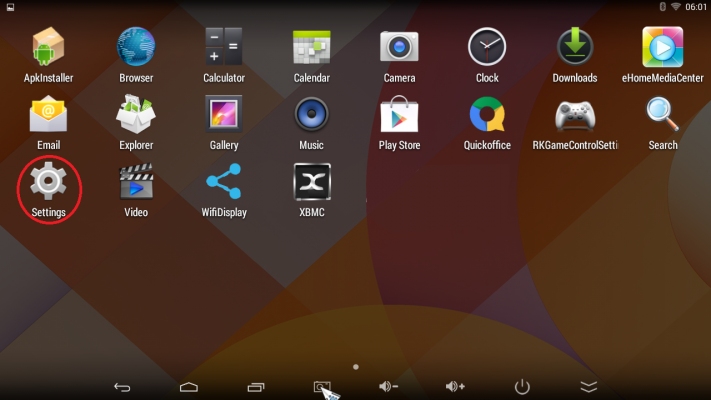
Task: Launch the Video player app
Action: point(136,190)
